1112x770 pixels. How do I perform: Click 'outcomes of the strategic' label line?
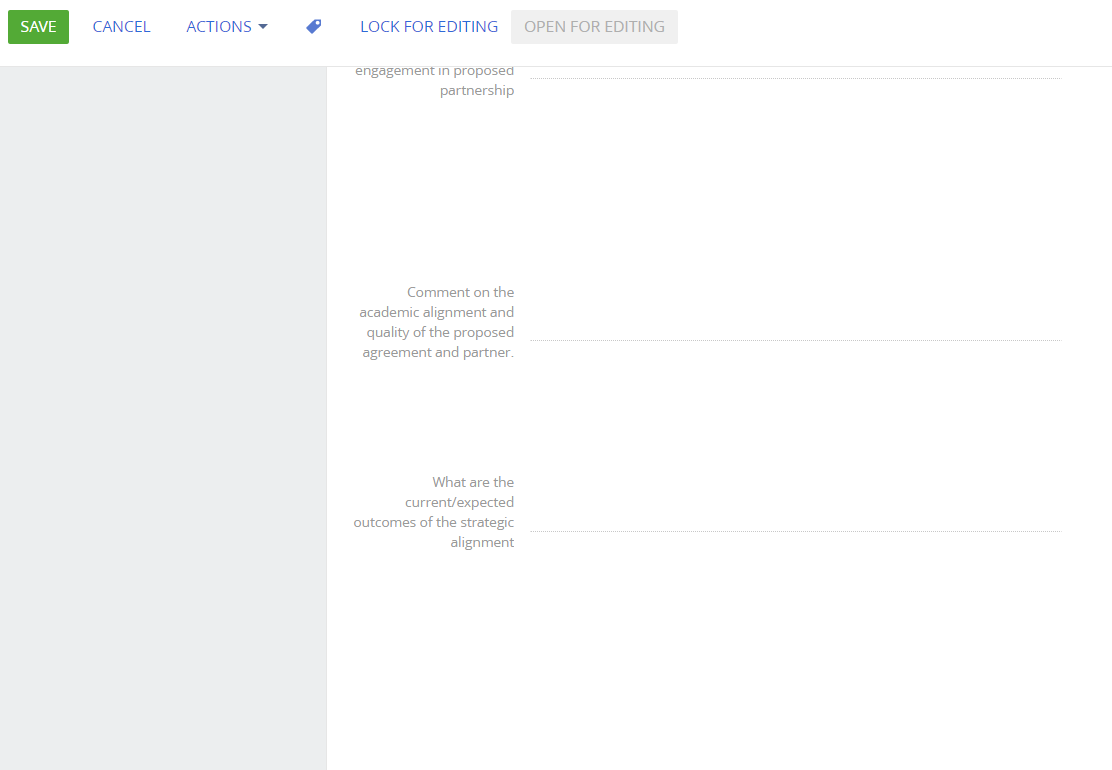click(x=434, y=523)
